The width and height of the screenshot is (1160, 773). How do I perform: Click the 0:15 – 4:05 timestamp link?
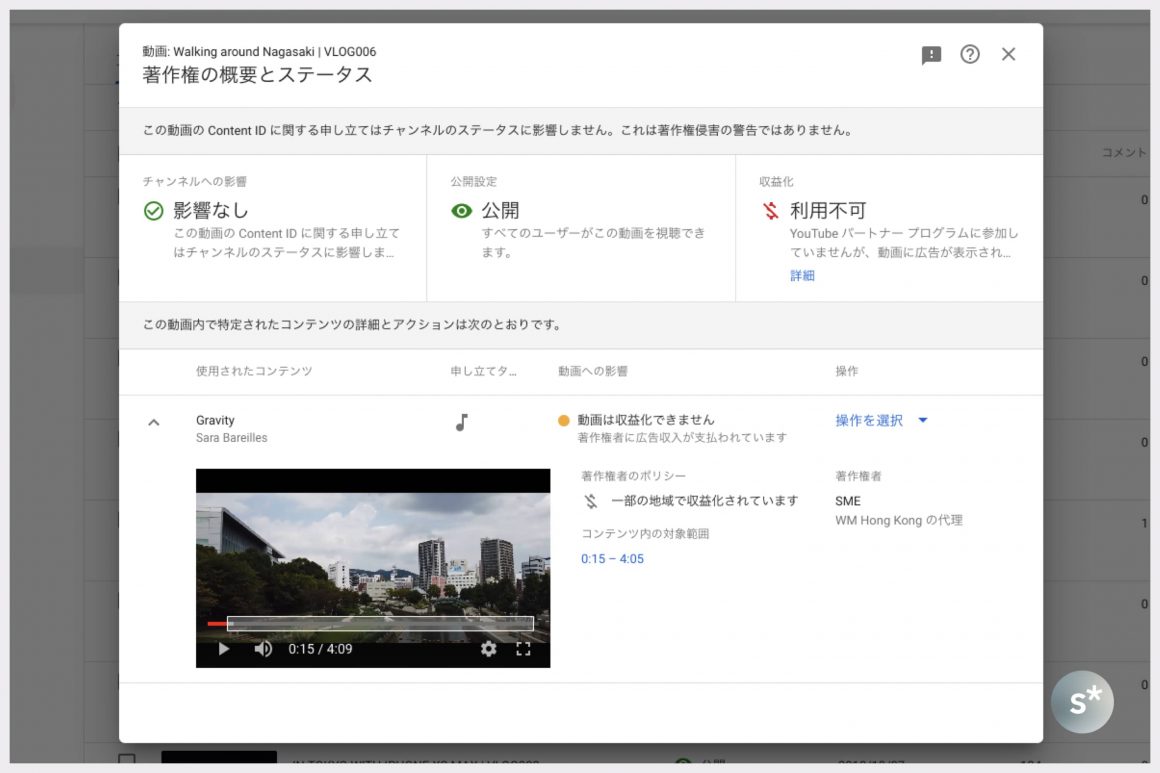(612, 559)
